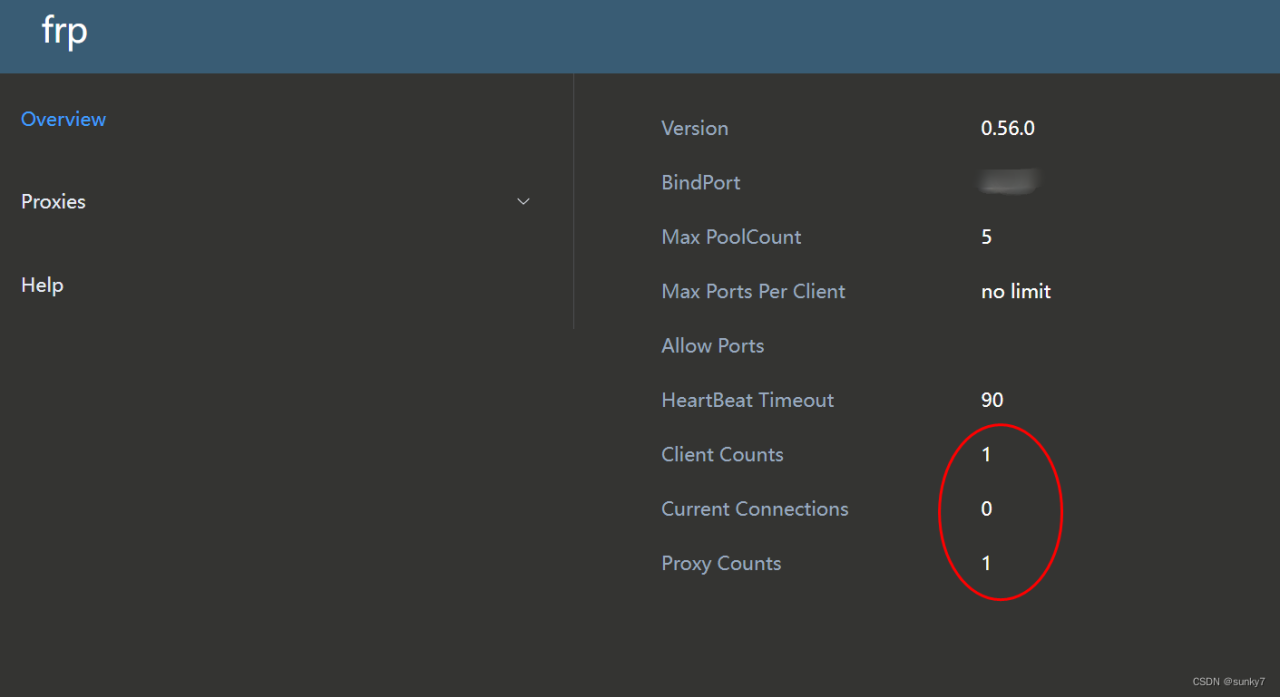Expand the Proxies menu chevron arrow
Viewport: 1280px width, 697px height.
tap(523, 202)
